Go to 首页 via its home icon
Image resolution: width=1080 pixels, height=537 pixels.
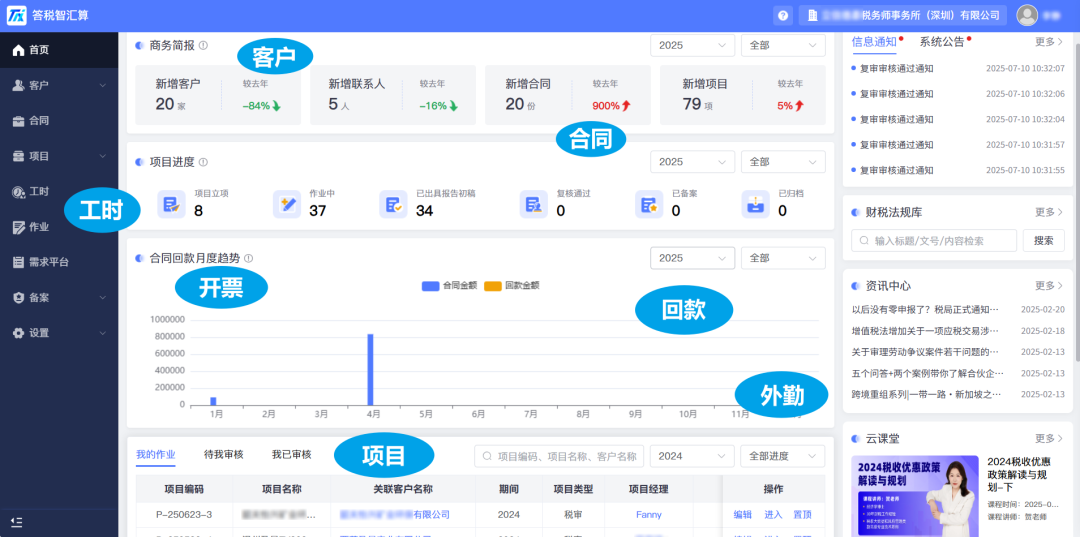pos(18,50)
